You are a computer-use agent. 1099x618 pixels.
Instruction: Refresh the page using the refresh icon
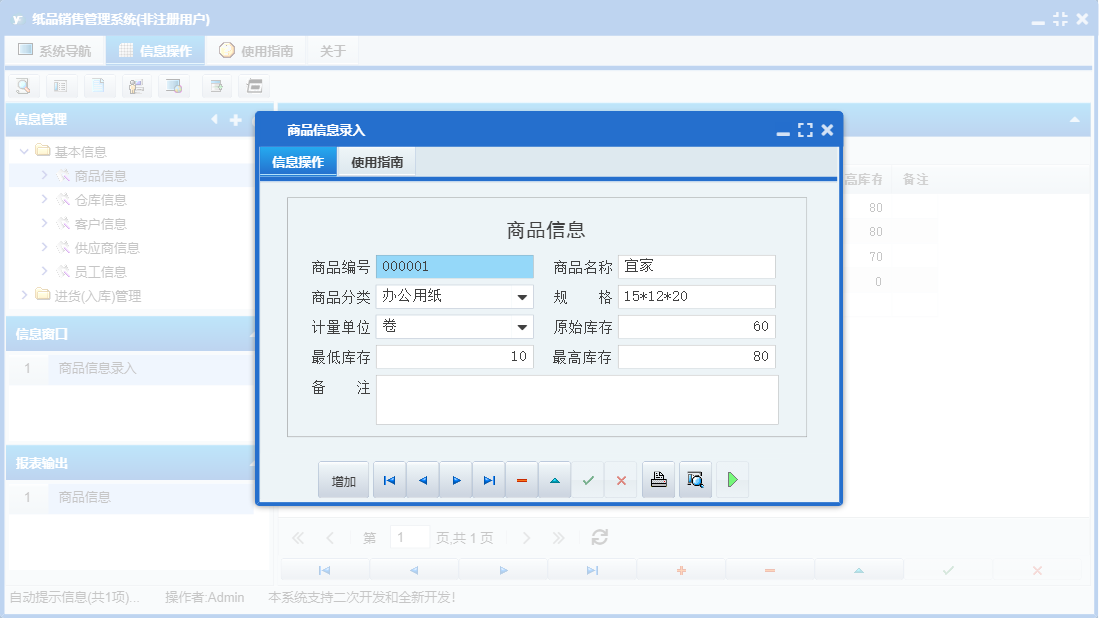coord(599,537)
